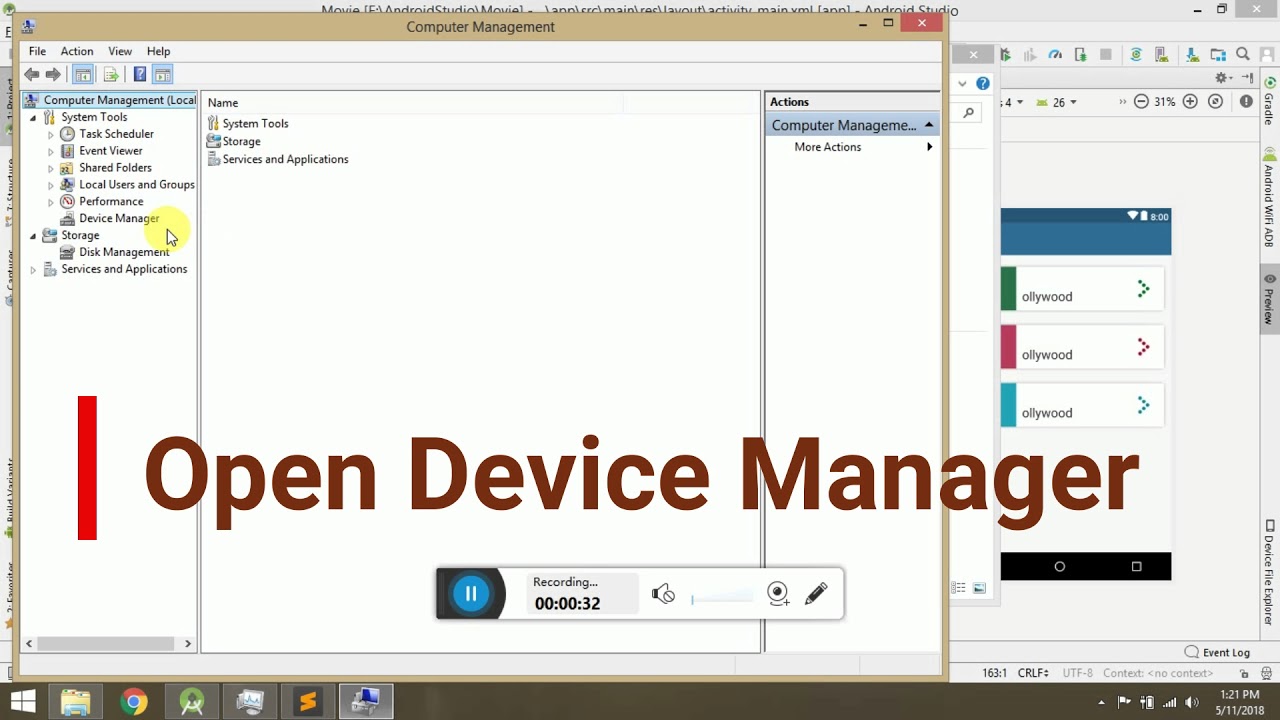
Task: Select Event Viewer in the tree
Action: click(110, 151)
